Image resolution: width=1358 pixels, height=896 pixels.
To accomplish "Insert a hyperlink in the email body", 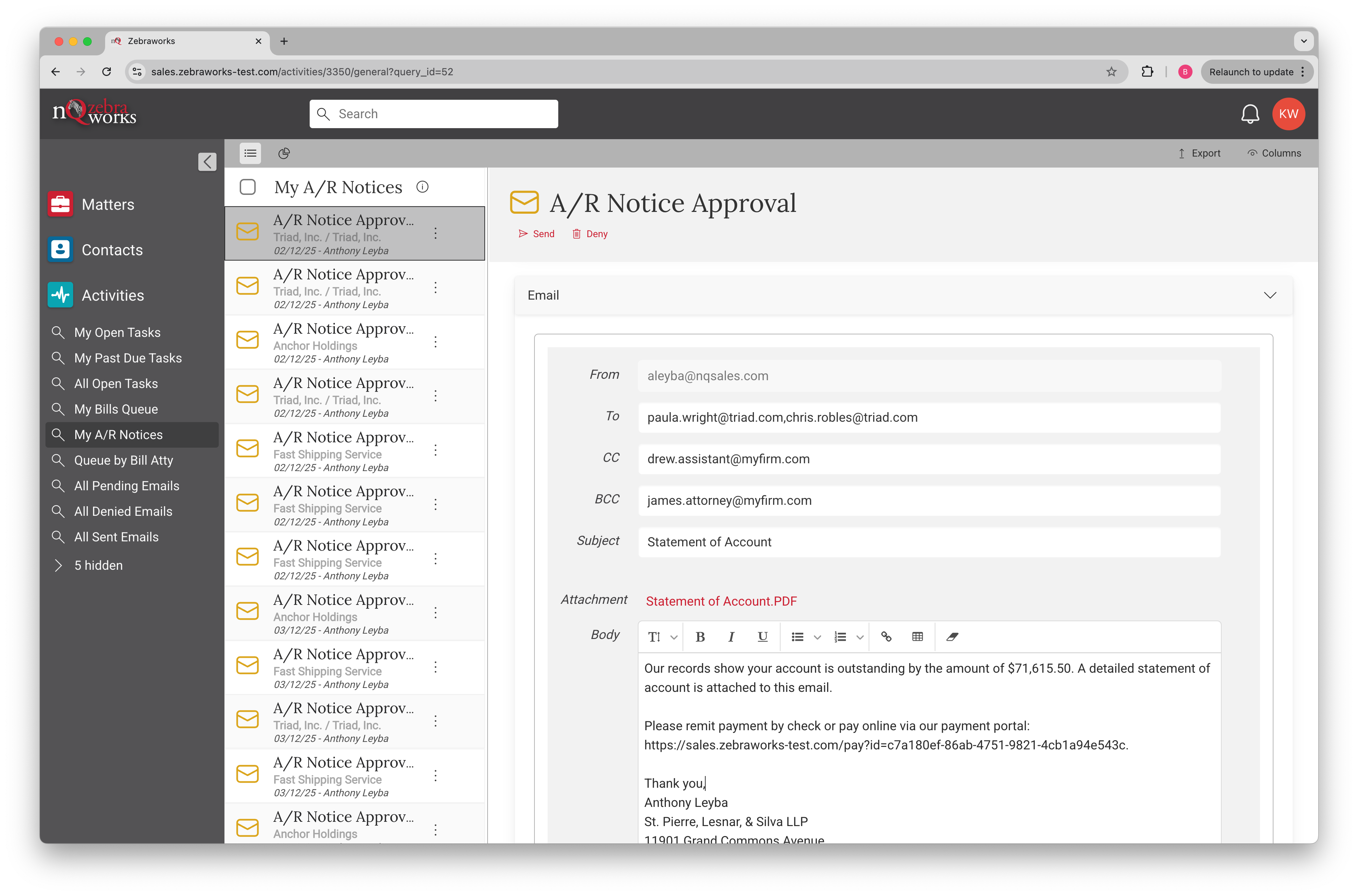I will (x=886, y=637).
